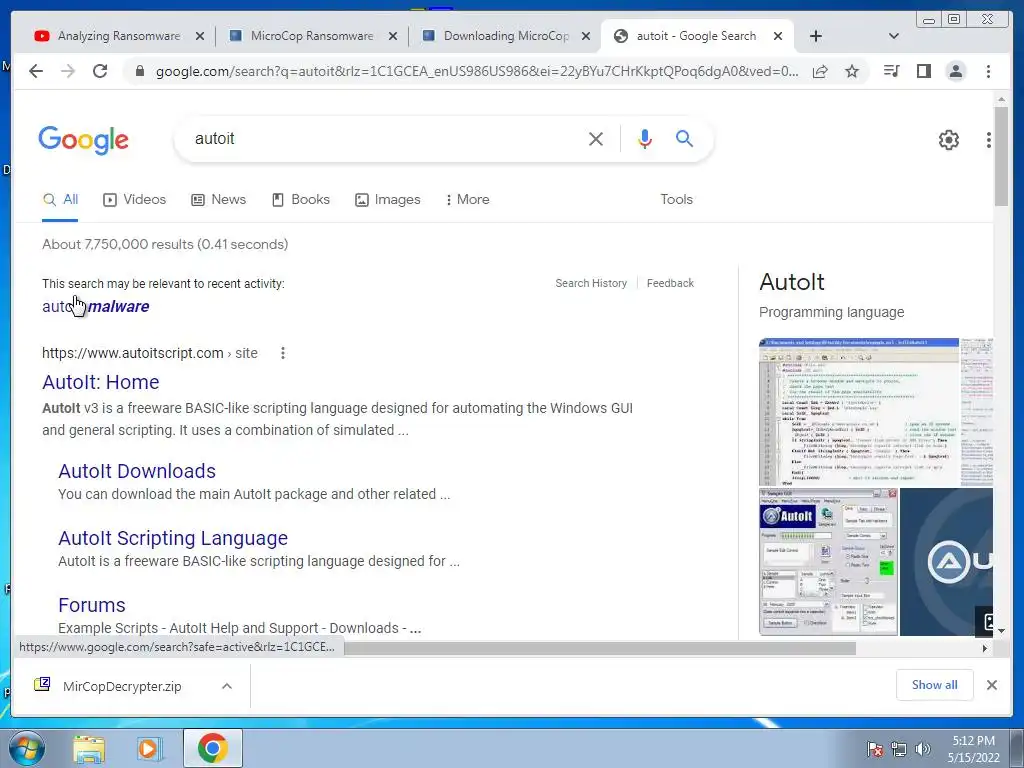1024x768 pixels.
Task: Click the horizontal page scrollbar
Action: [x=600, y=648]
